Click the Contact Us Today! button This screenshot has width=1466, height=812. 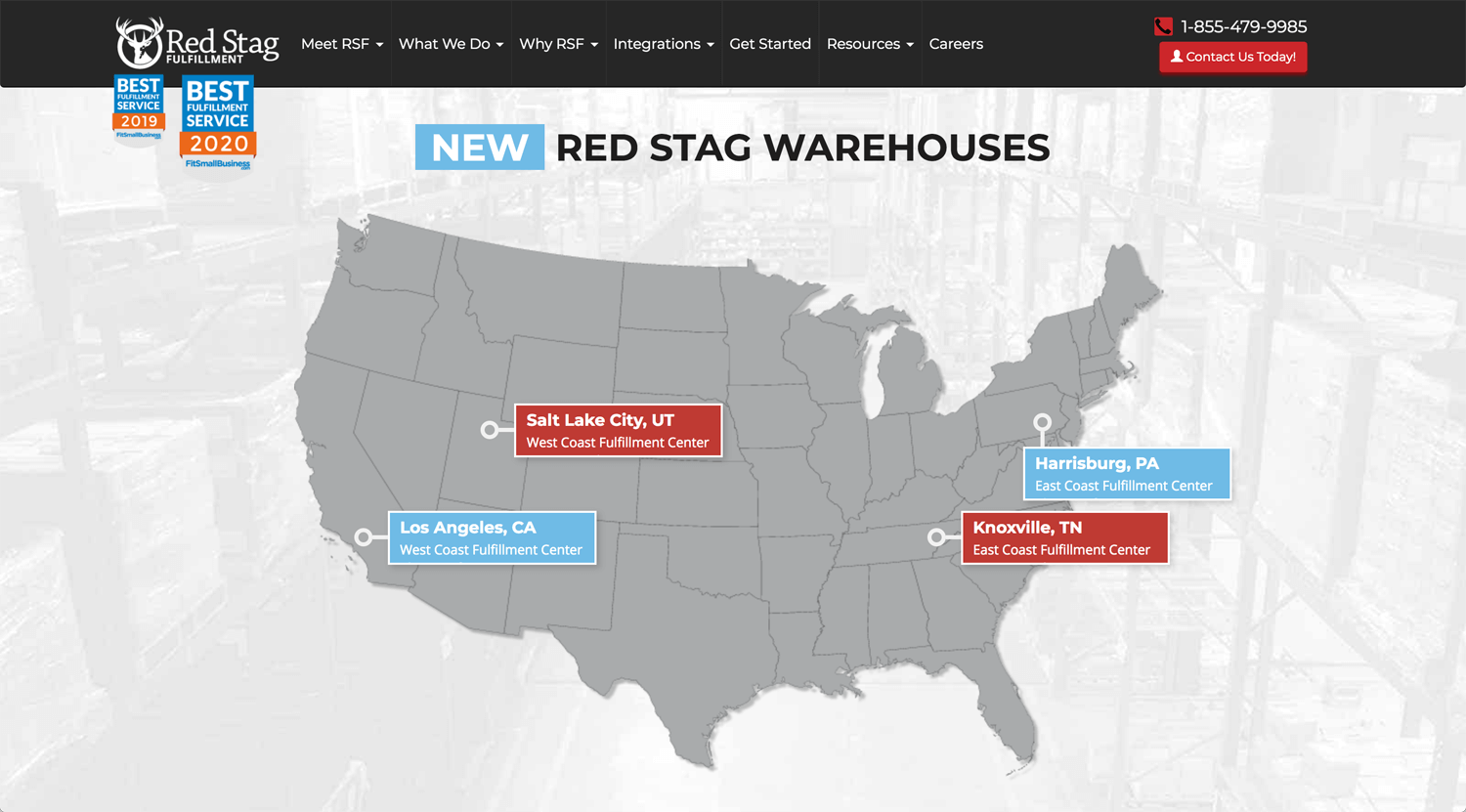click(x=1233, y=57)
